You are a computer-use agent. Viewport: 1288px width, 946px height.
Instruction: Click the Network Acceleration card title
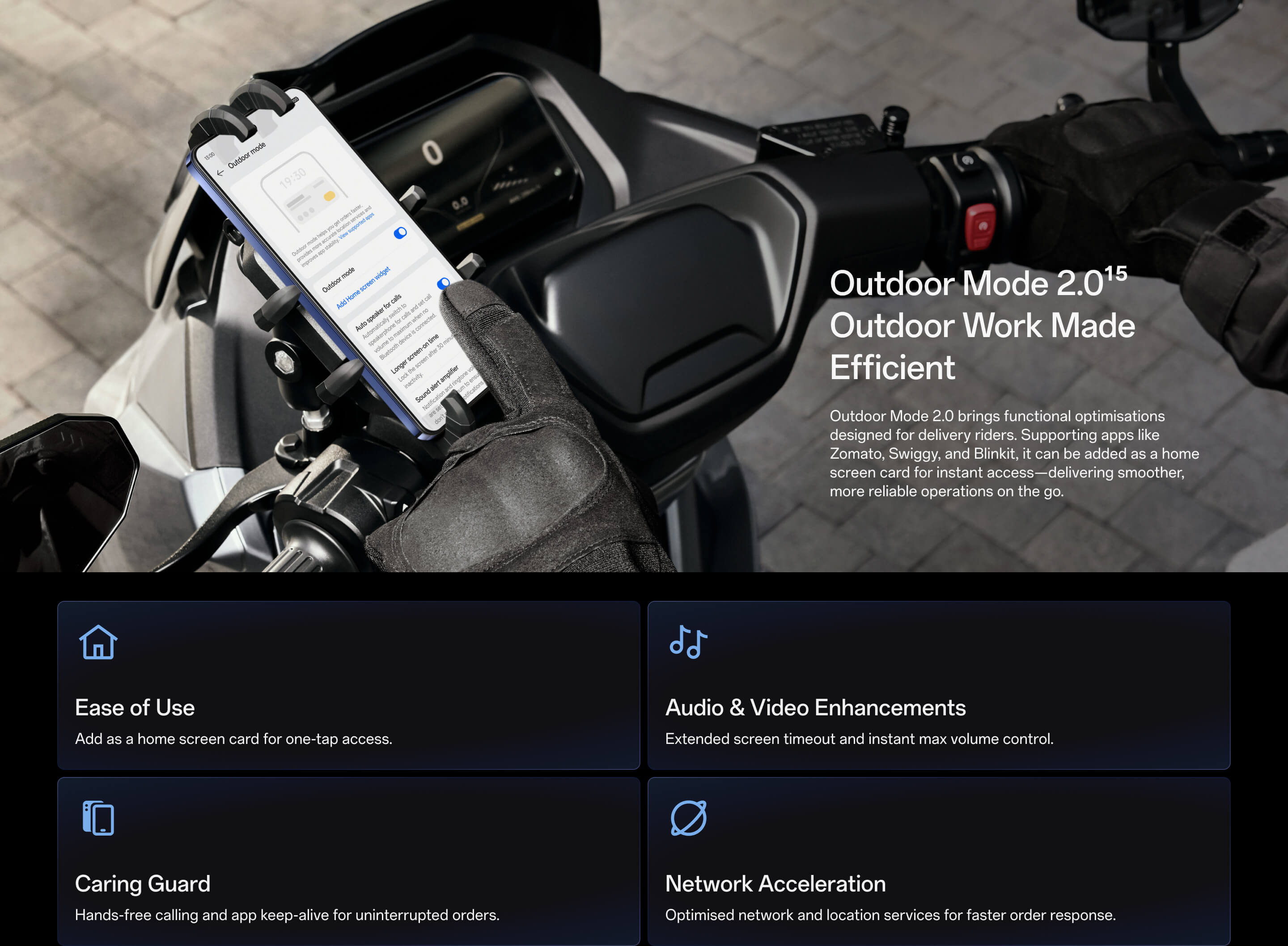775,883
